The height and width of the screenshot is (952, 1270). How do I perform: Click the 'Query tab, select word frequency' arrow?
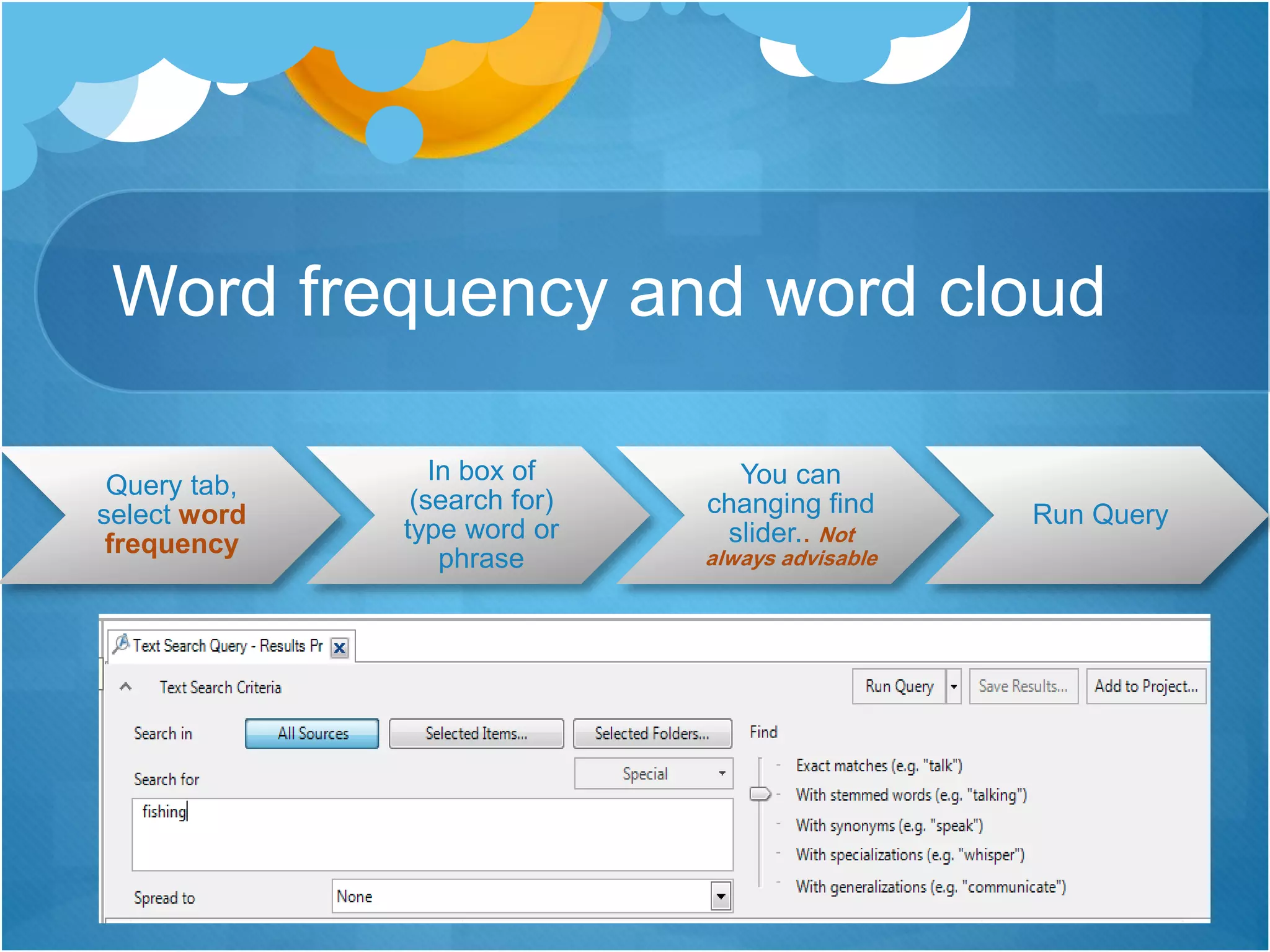(x=171, y=514)
